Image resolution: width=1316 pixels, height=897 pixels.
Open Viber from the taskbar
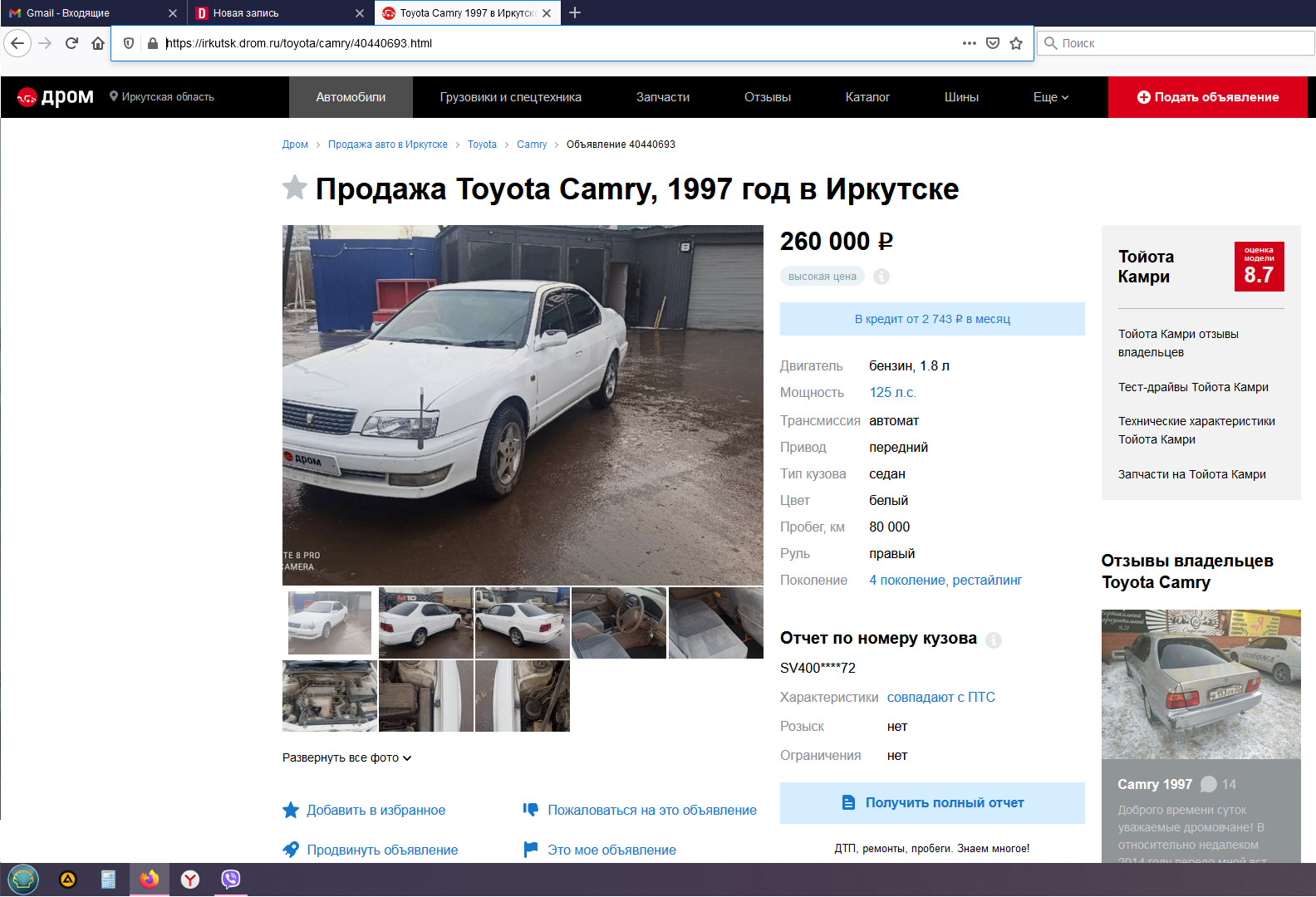(x=231, y=880)
